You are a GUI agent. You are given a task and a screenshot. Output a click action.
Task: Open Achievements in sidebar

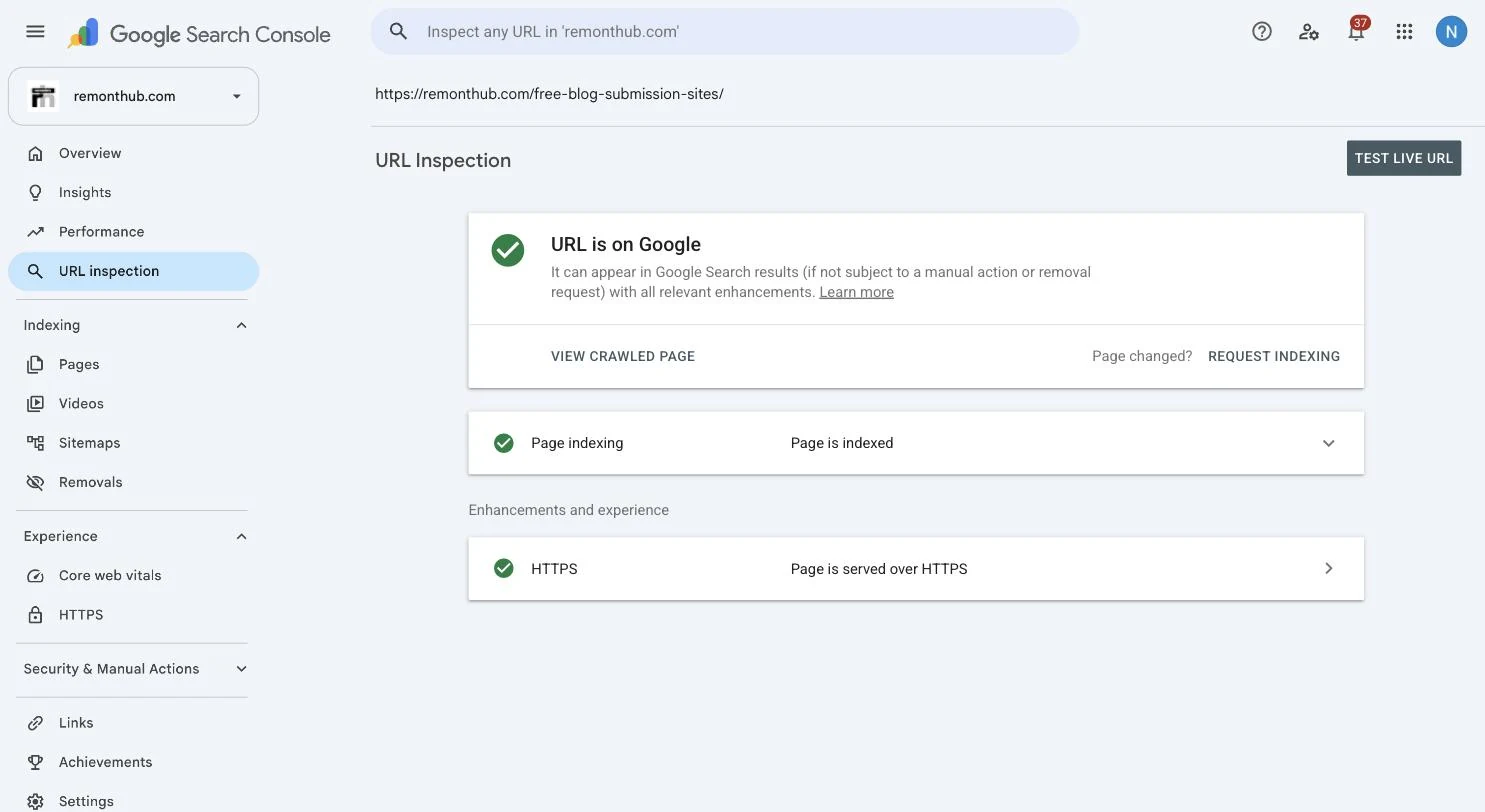pos(134,762)
